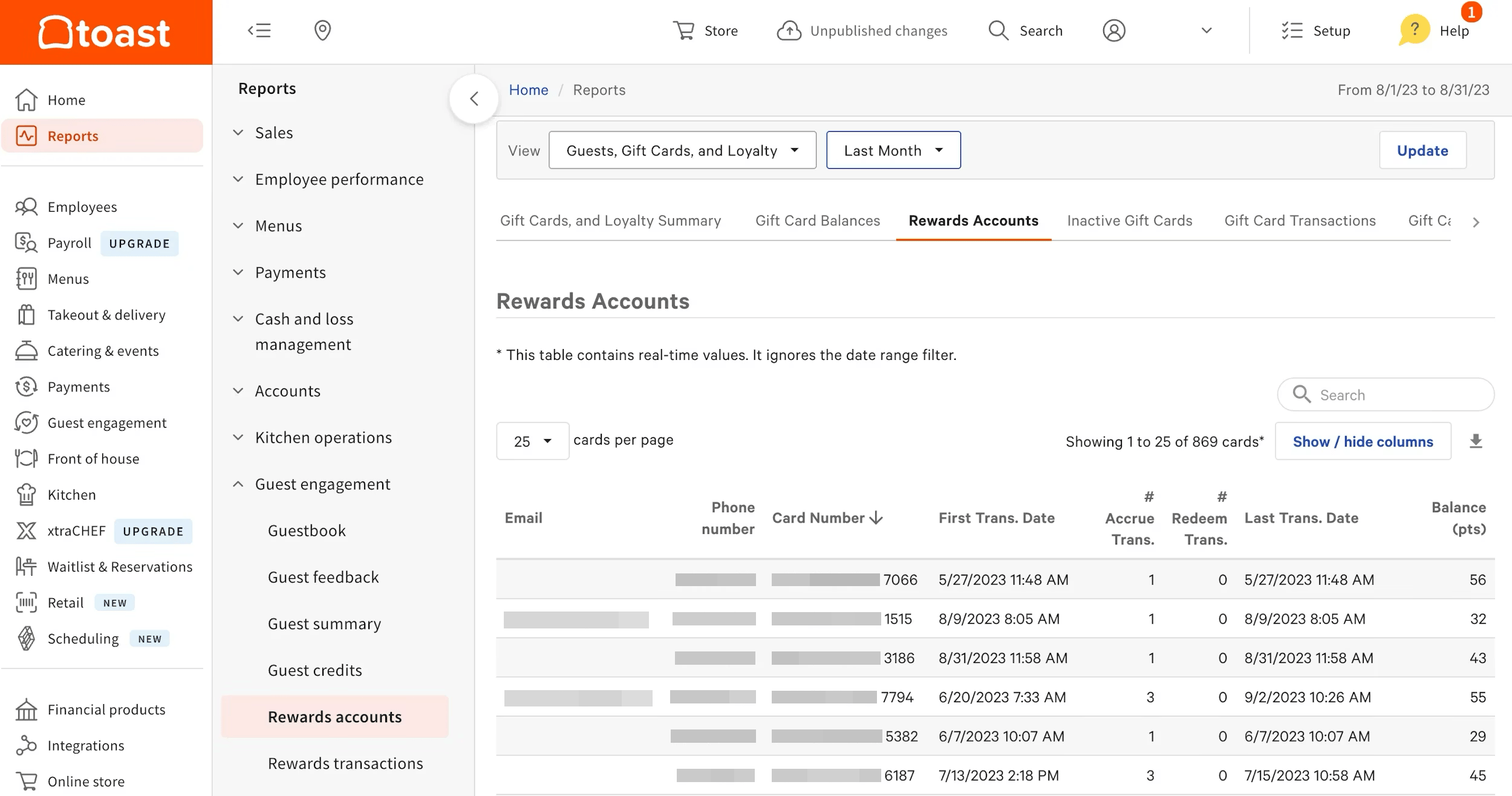Viewport: 1512px width, 796px height.
Task: Open the location pin selector
Action: pos(323,30)
